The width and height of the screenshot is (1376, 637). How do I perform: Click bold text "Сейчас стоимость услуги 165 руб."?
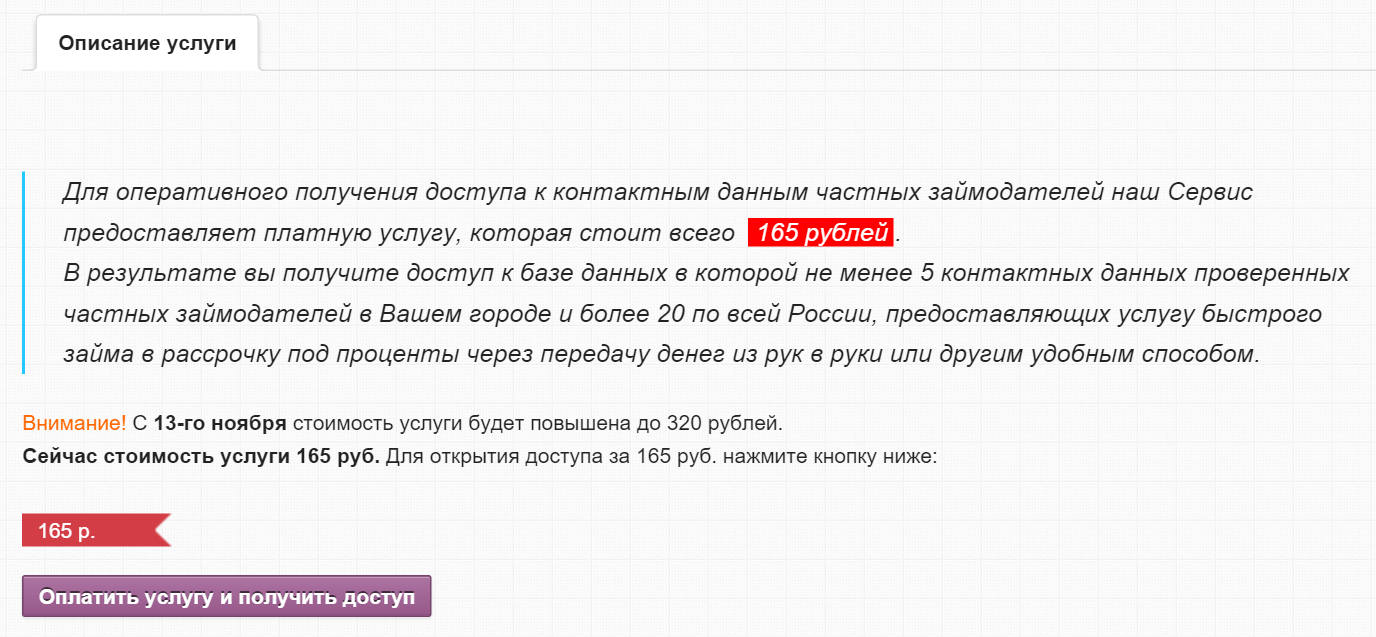[x=201, y=458]
